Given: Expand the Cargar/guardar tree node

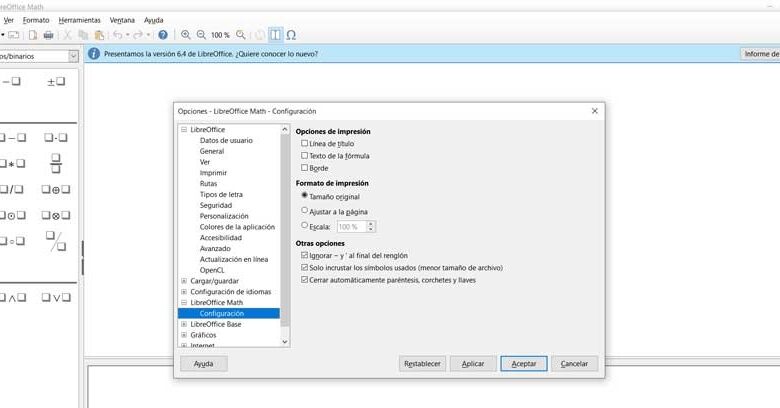Looking at the screenshot, I should [184, 281].
